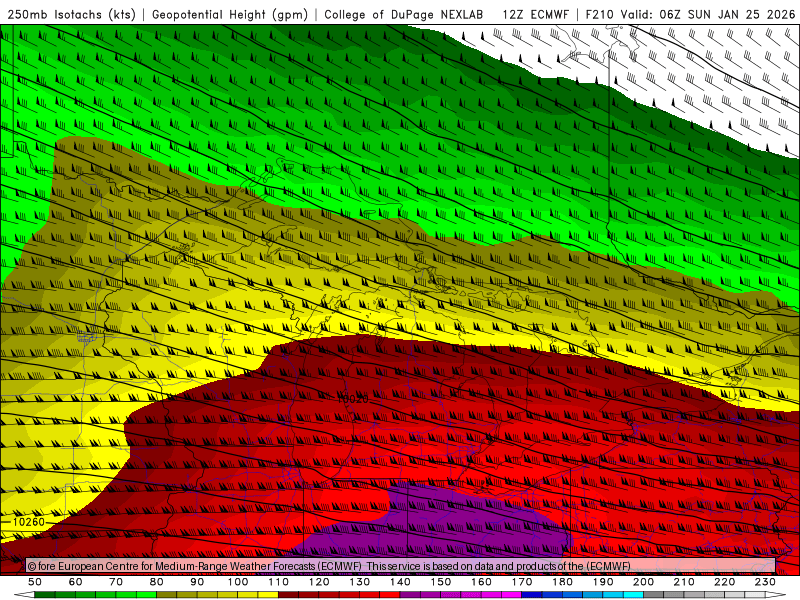Viewport: 800px width, 600px height.
Task: Click the left arrow end of color bar
Action: click(x=24, y=595)
